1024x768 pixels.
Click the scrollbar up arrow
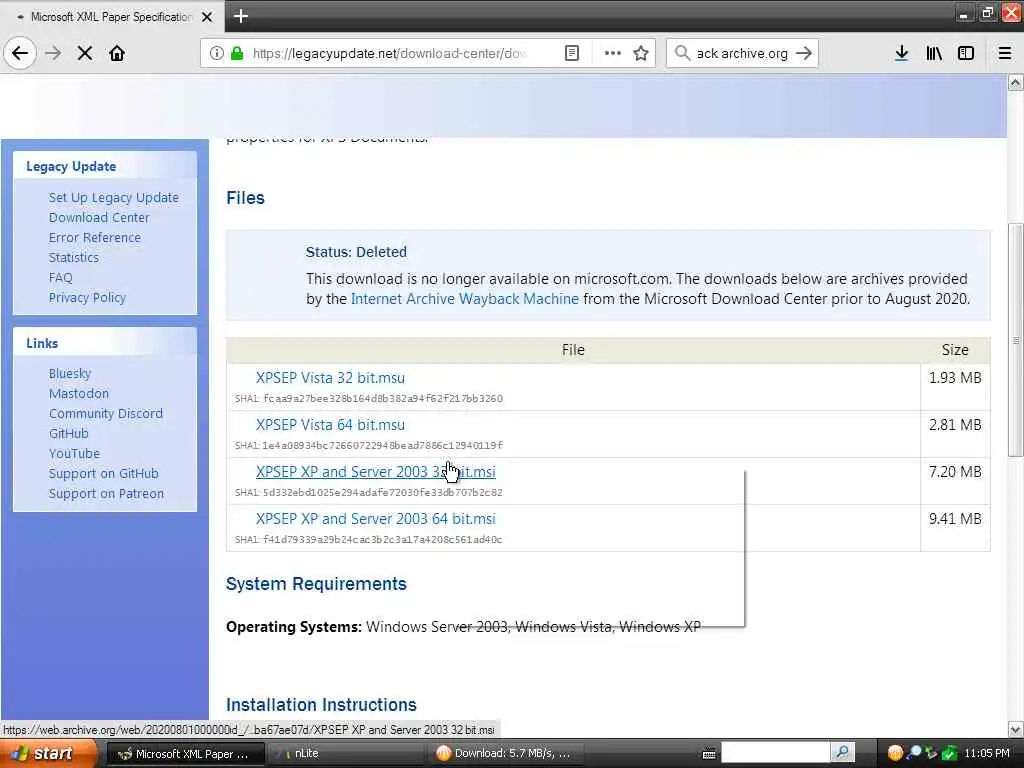coord(1015,82)
